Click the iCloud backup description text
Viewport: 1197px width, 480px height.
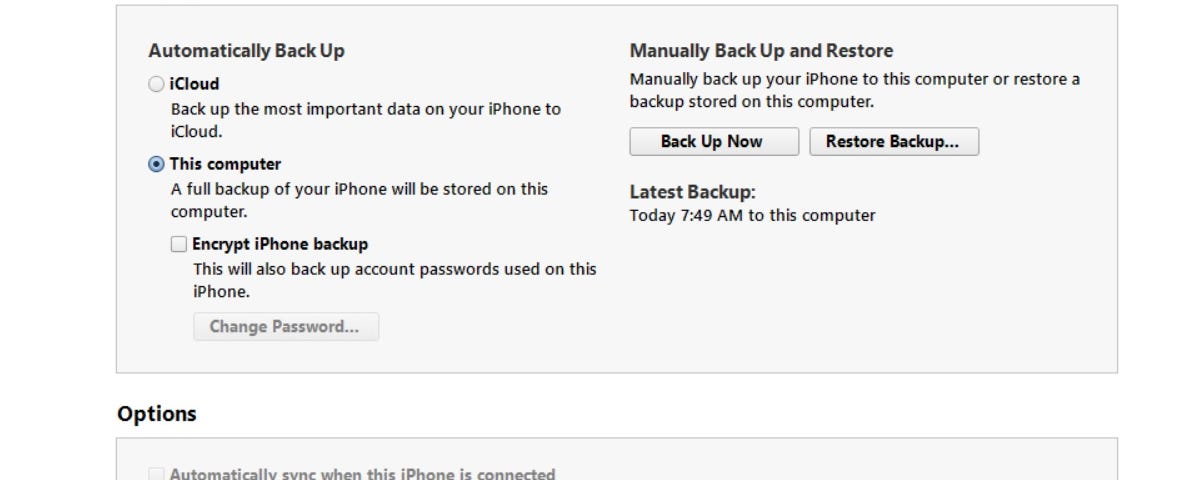pos(366,121)
